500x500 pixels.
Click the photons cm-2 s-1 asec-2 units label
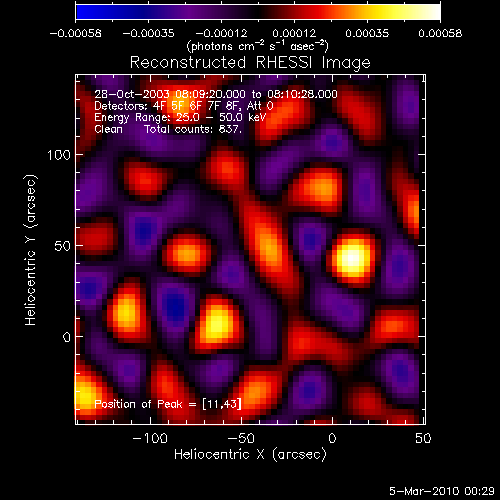258,46
